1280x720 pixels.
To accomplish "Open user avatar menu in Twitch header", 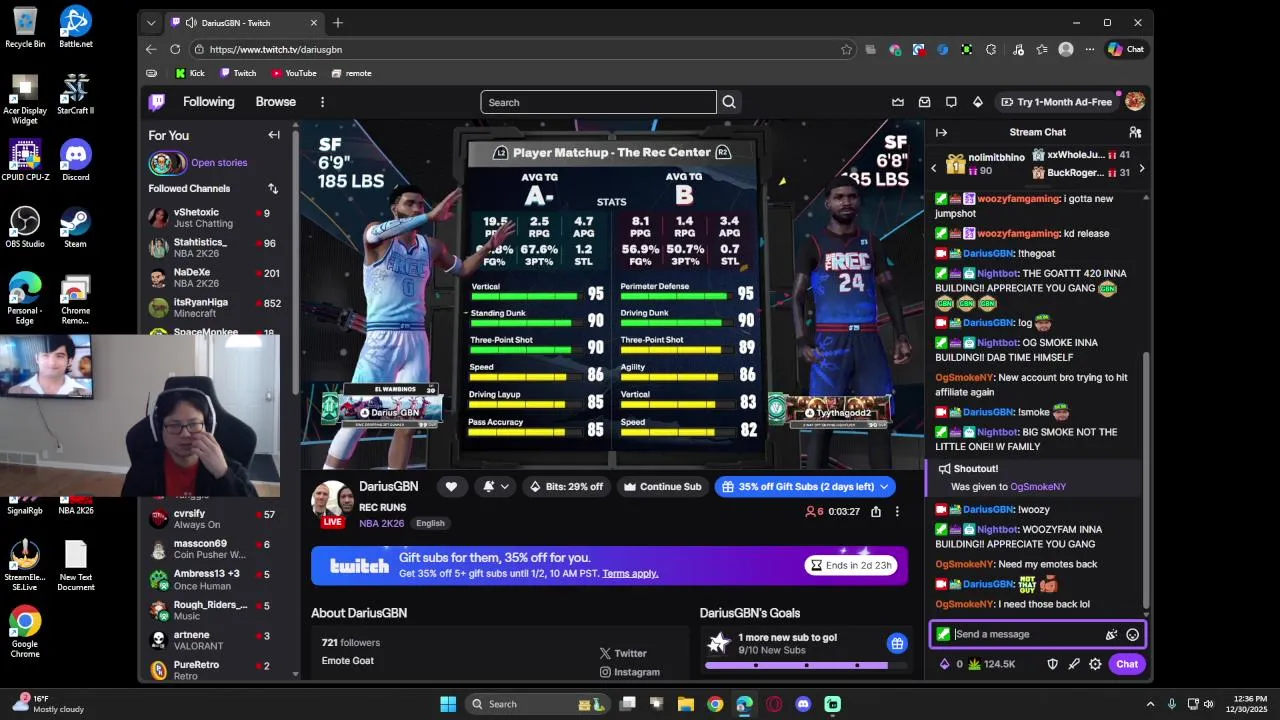I will coord(1135,102).
